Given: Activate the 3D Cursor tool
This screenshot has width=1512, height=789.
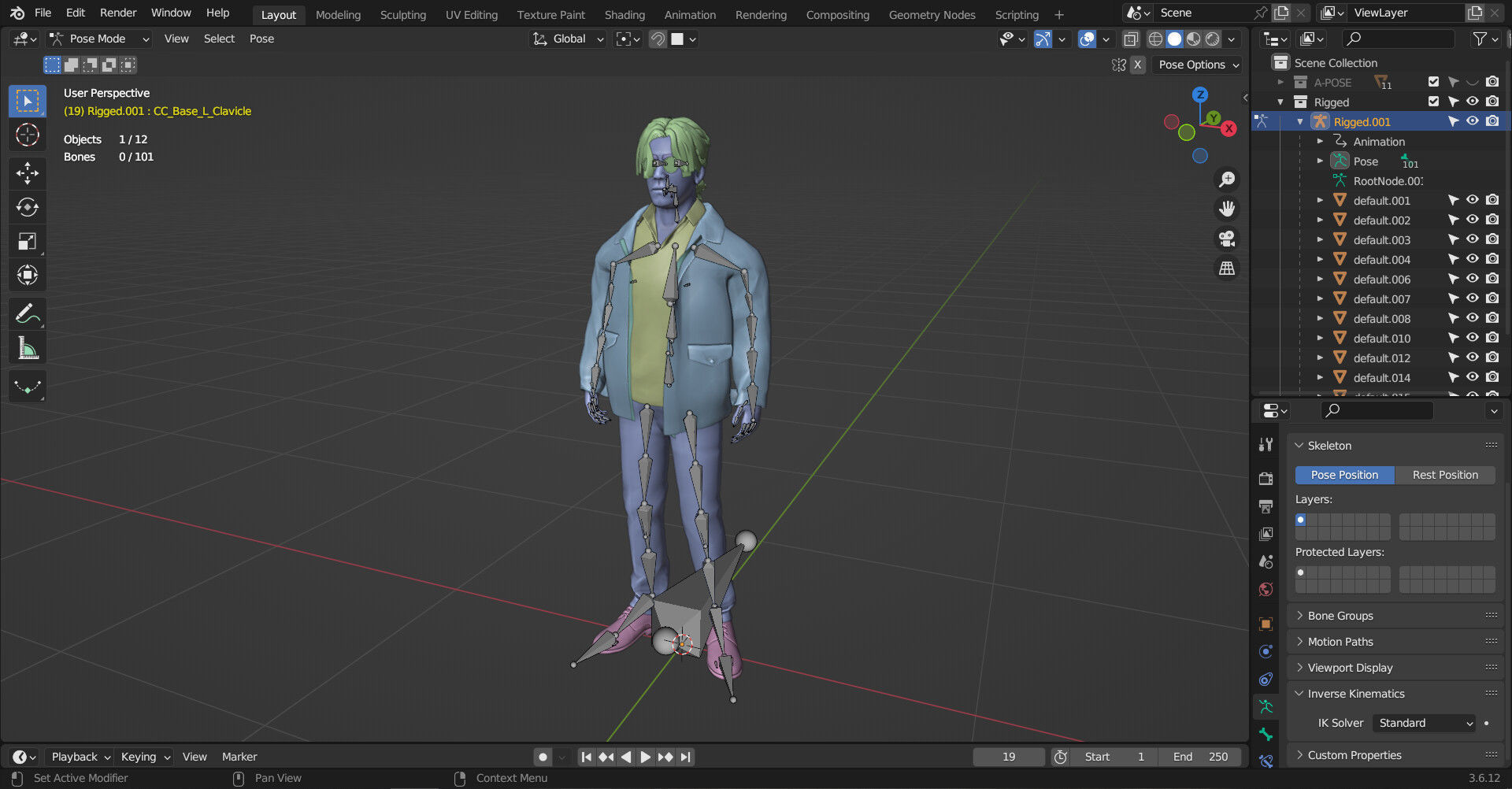Looking at the screenshot, I should [x=28, y=135].
